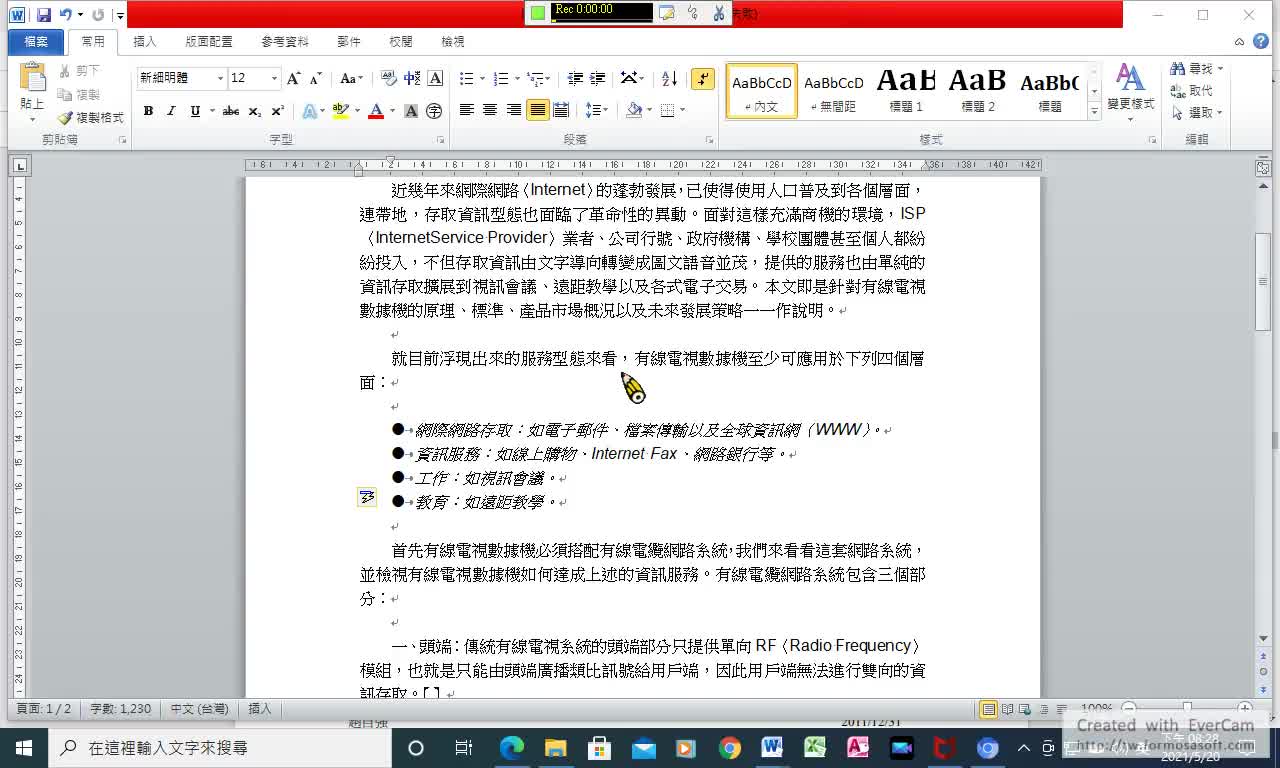Switch to the 版面配置 (Page Layout) tab
1280x768 pixels.
pyautogui.click(x=209, y=41)
